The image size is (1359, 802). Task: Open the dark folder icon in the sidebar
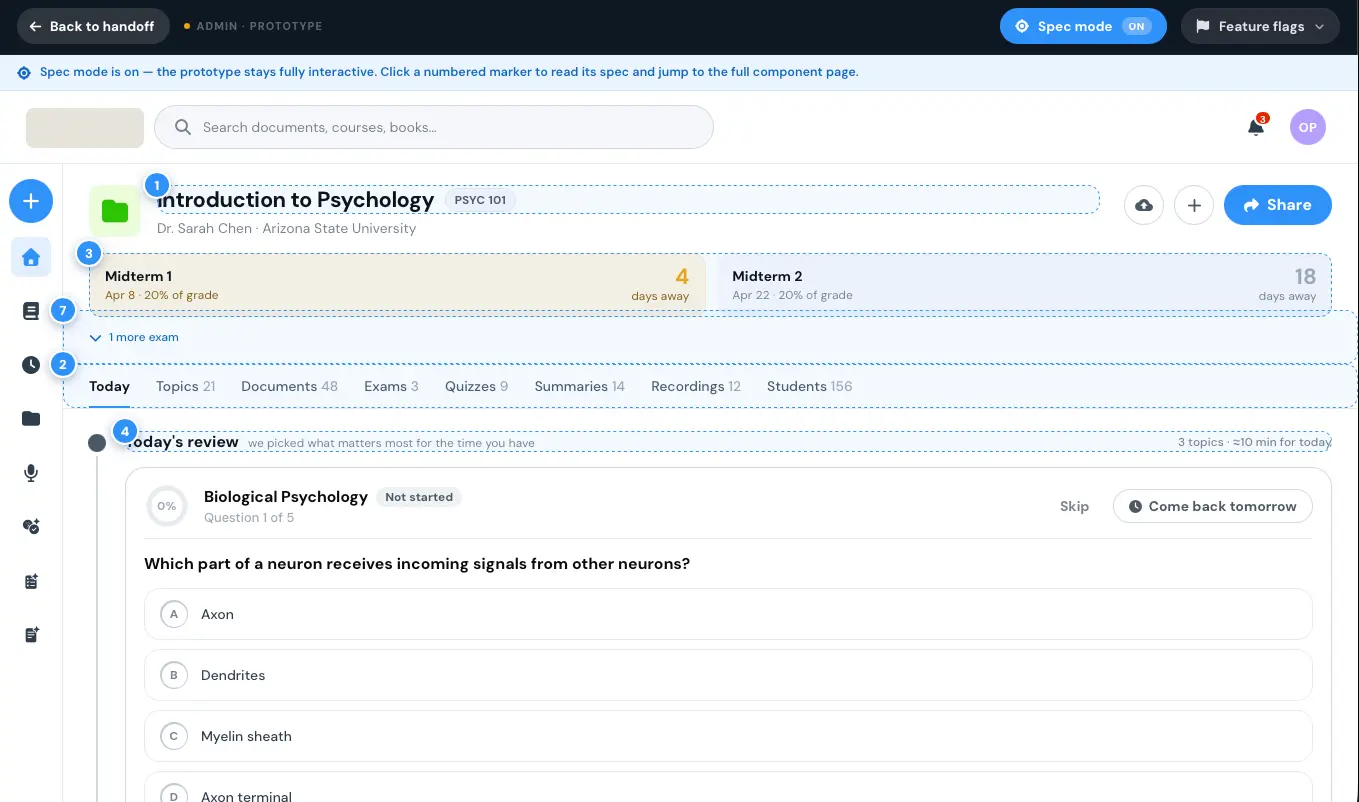coord(31,419)
